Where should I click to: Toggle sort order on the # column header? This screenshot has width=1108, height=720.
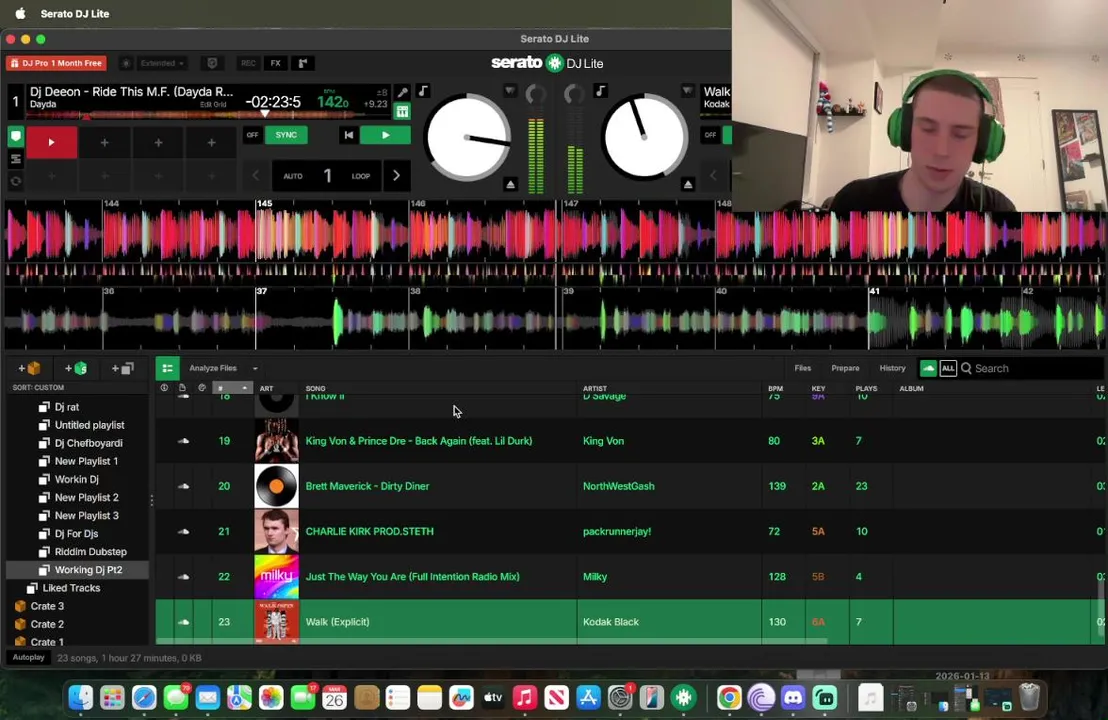point(232,388)
